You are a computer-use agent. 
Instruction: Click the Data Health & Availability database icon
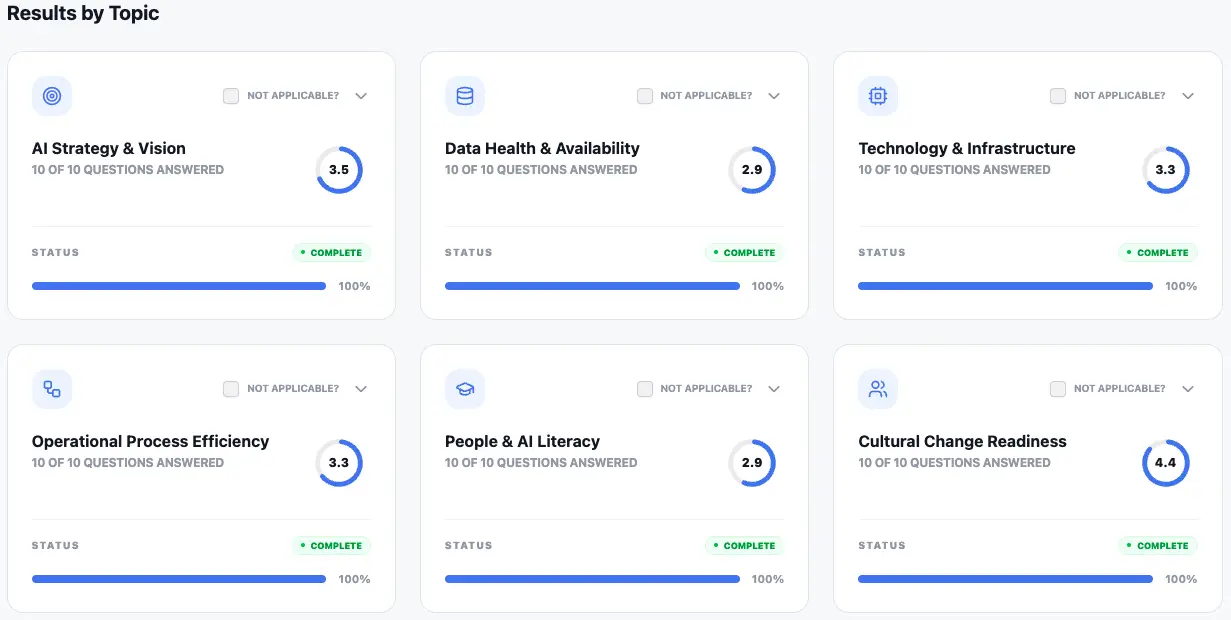pyautogui.click(x=465, y=96)
